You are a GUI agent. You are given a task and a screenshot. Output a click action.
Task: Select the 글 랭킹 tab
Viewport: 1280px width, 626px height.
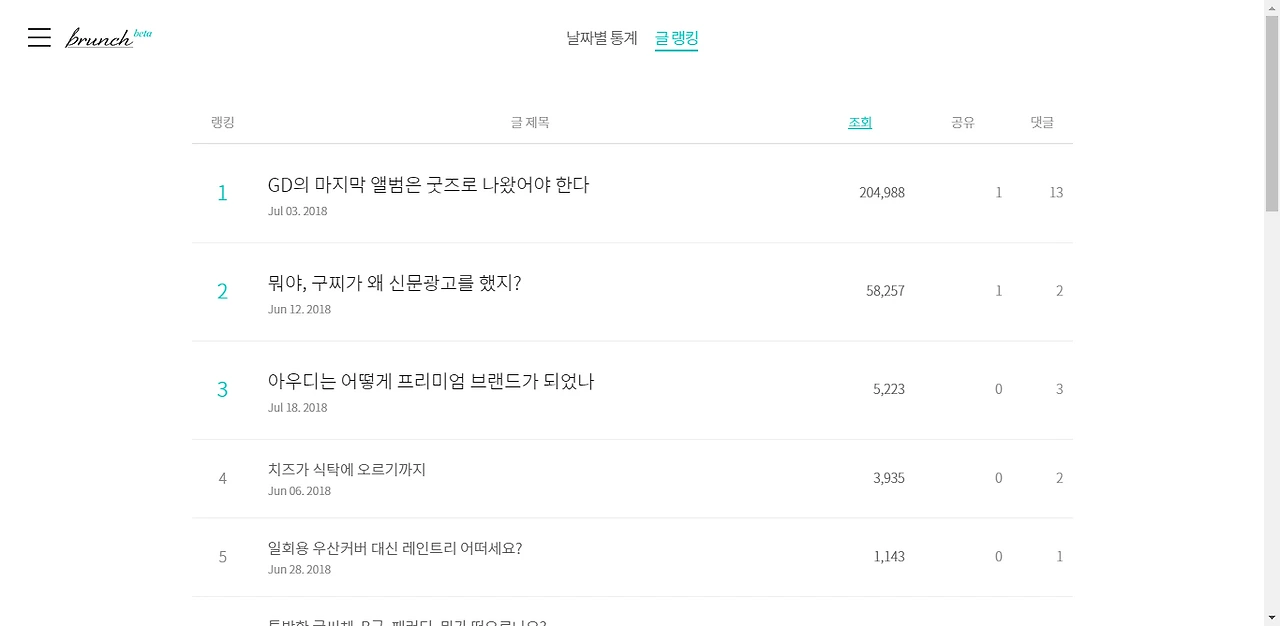[x=676, y=38]
